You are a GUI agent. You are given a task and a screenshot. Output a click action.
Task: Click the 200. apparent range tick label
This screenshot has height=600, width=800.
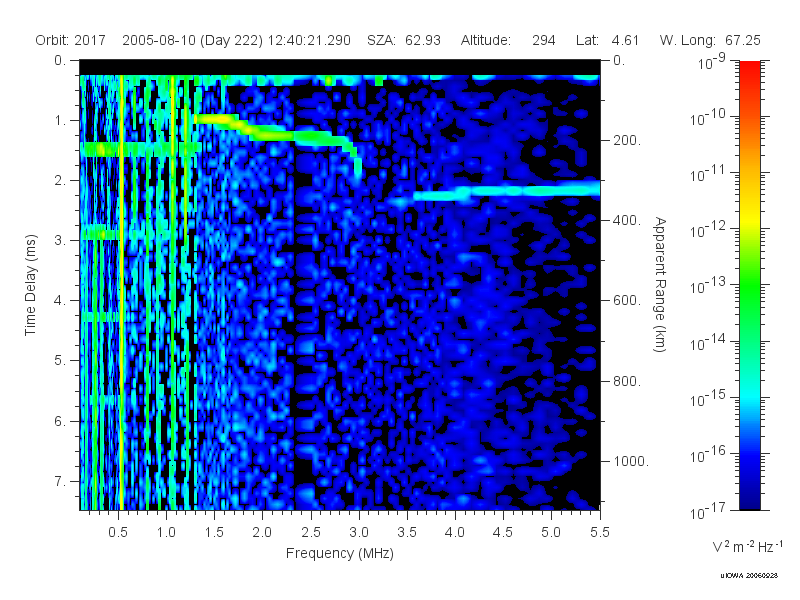tap(627, 140)
